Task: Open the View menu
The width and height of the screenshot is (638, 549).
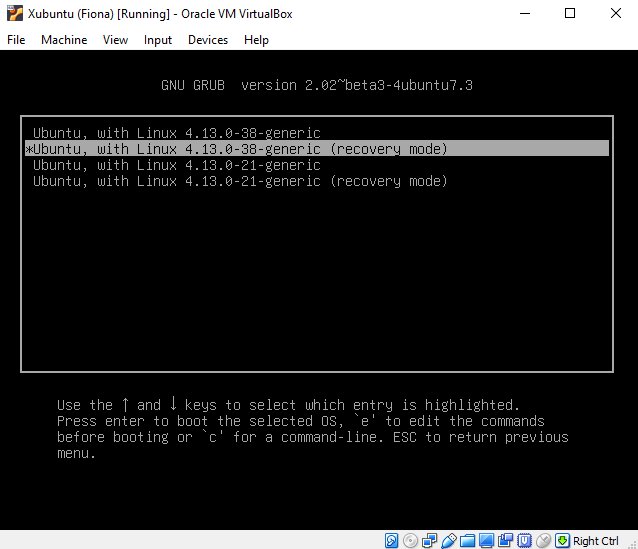Action: click(x=115, y=40)
